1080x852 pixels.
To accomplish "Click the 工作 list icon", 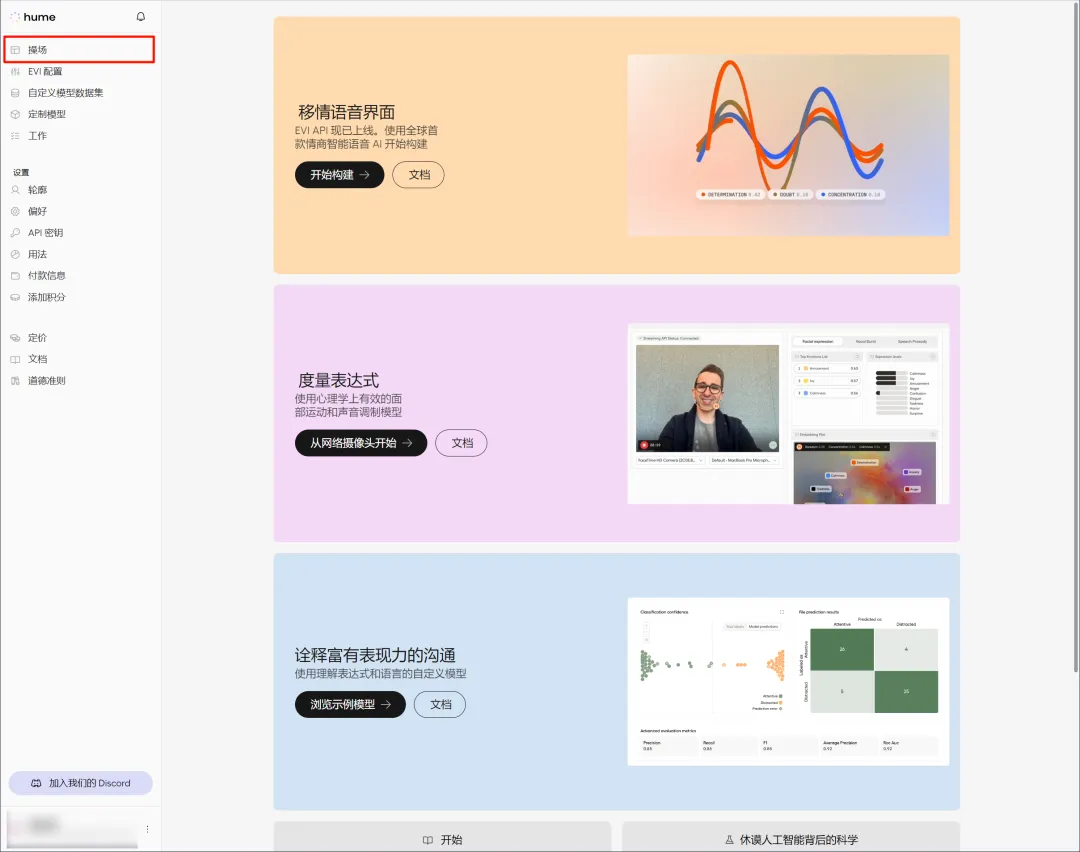I will tap(15, 136).
